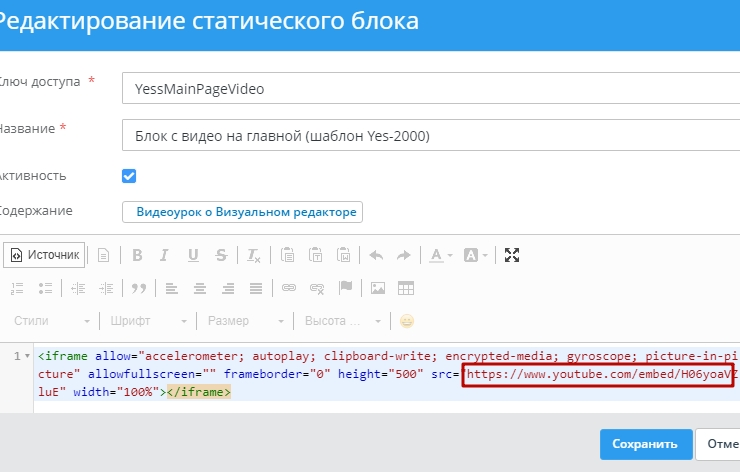Open the Стили styles dropdown
740x472 pixels.
(52, 321)
